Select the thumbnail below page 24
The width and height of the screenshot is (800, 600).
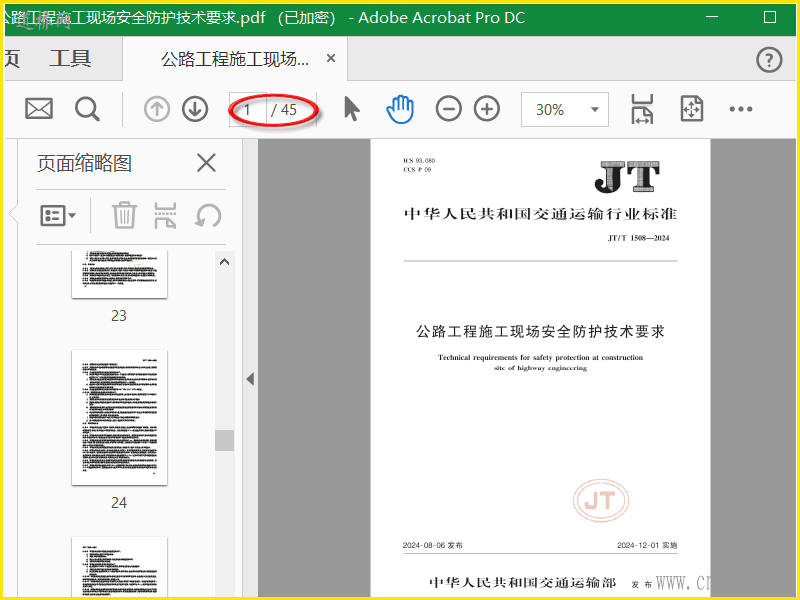pyautogui.click(x=119, y=567)
